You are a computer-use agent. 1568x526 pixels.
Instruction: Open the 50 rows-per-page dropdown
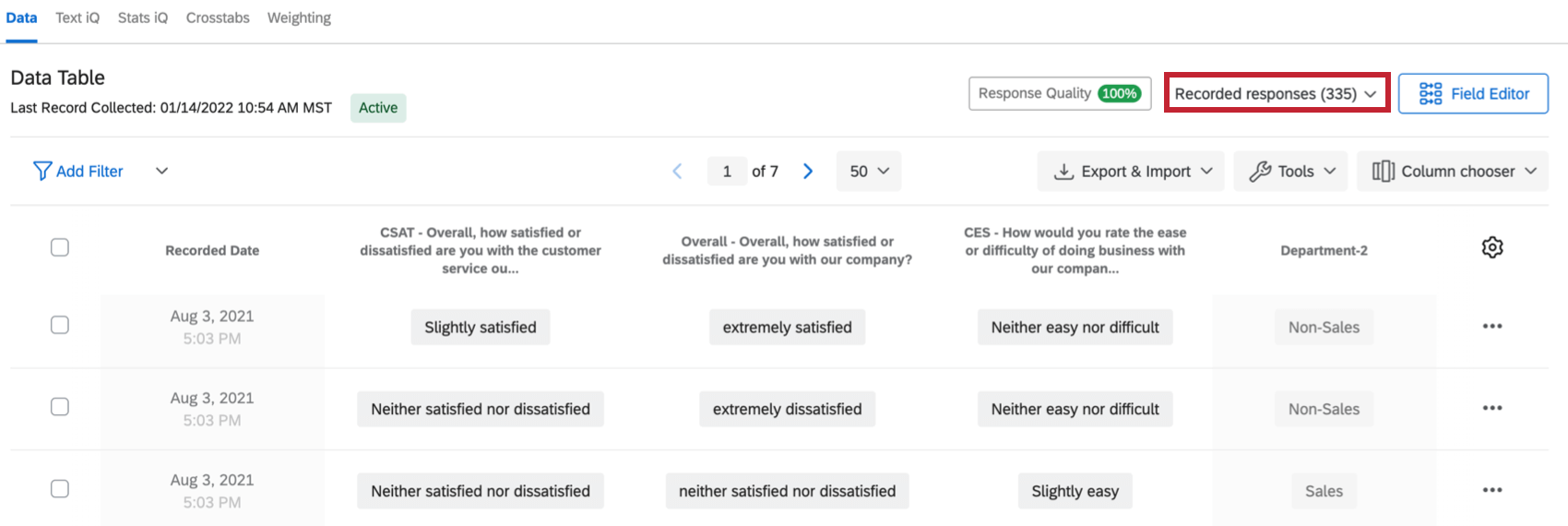869,172
